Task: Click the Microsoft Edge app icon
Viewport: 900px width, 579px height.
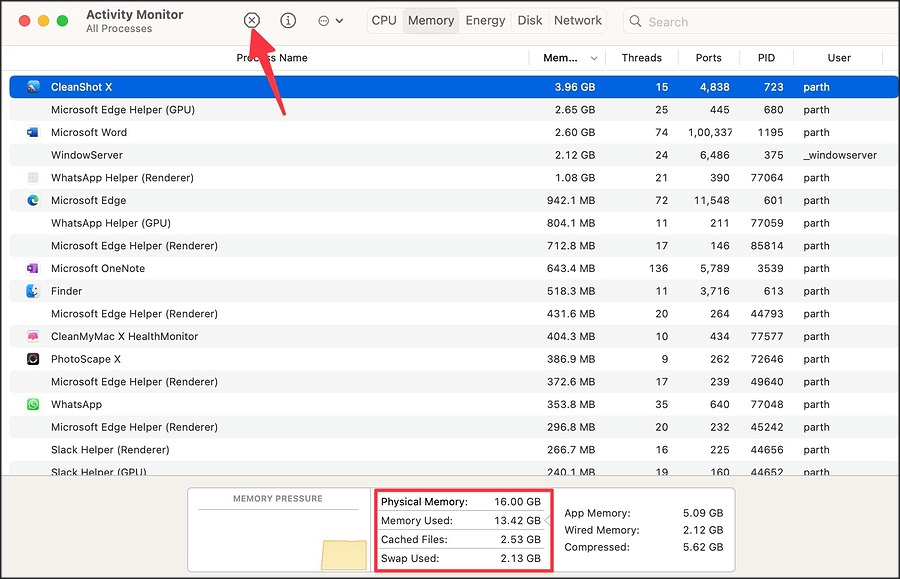Action: pos(33,200)
